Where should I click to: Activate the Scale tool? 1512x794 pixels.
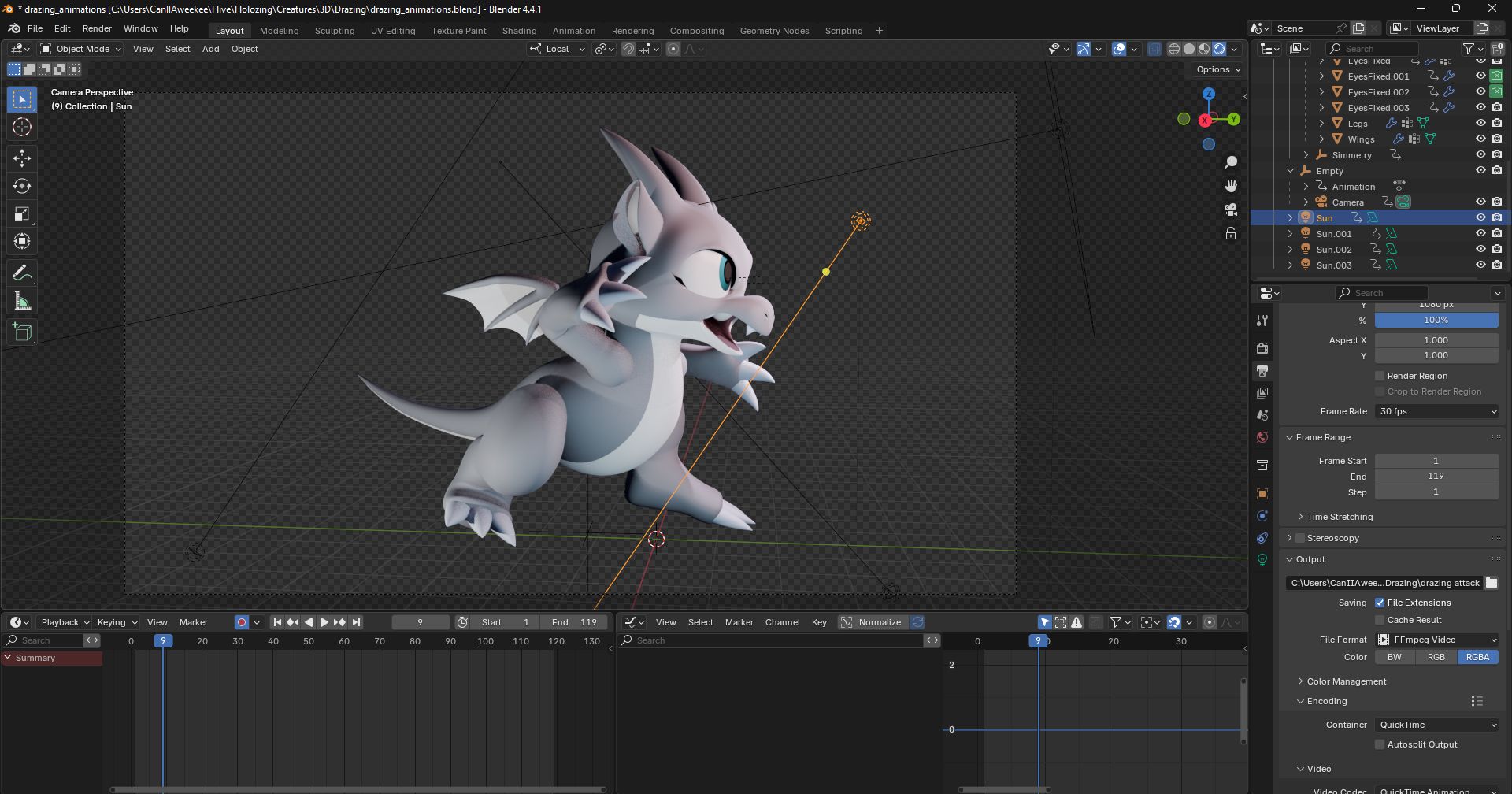[x=22, y=213]
